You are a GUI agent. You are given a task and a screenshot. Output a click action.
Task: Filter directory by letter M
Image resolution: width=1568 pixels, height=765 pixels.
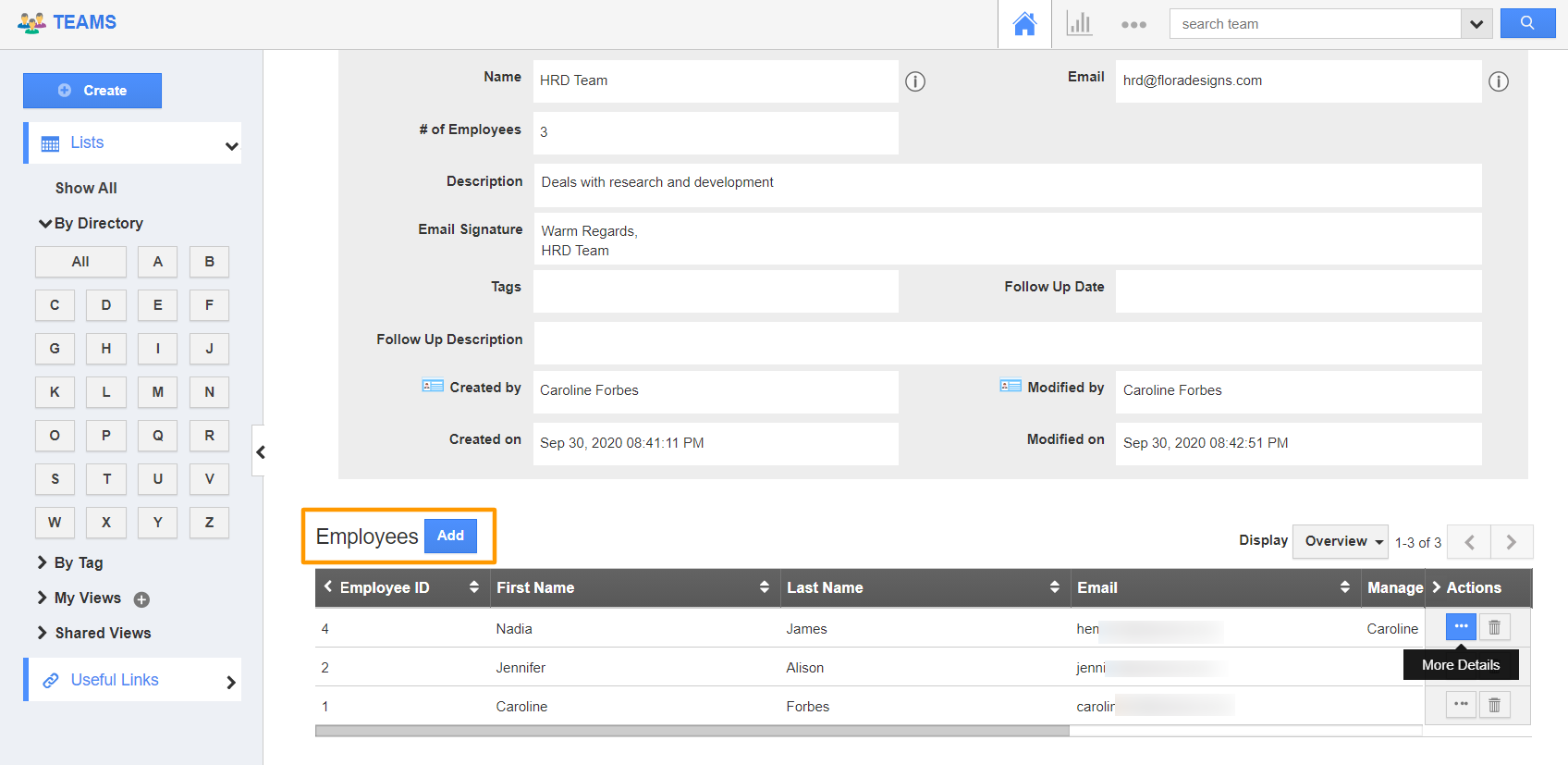(x=158, y=392)
